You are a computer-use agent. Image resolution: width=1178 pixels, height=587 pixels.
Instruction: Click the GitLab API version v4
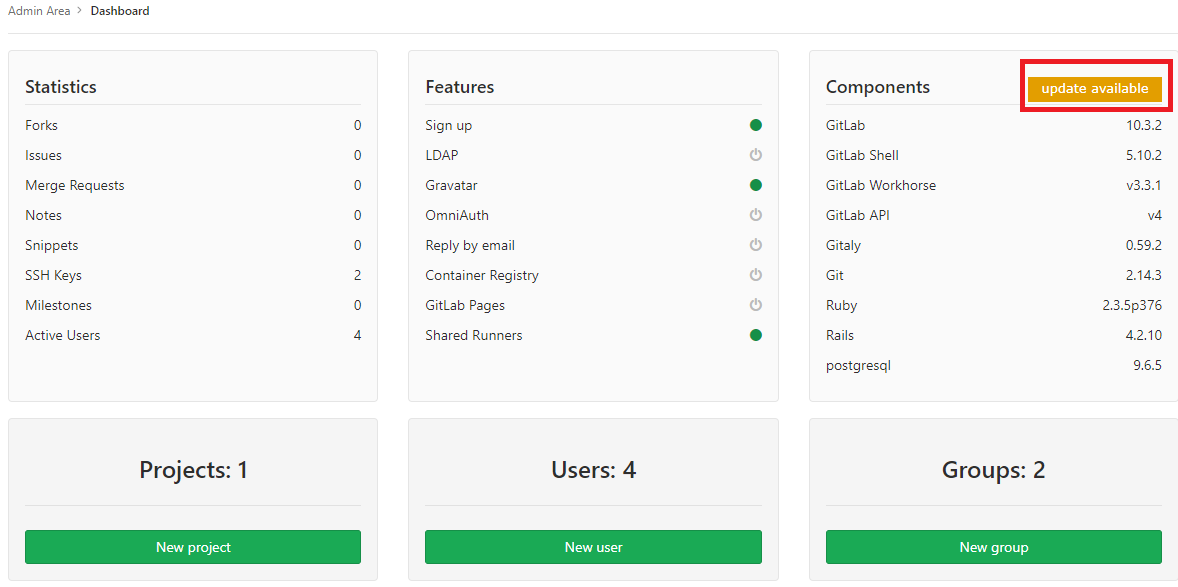(1155, 216)
